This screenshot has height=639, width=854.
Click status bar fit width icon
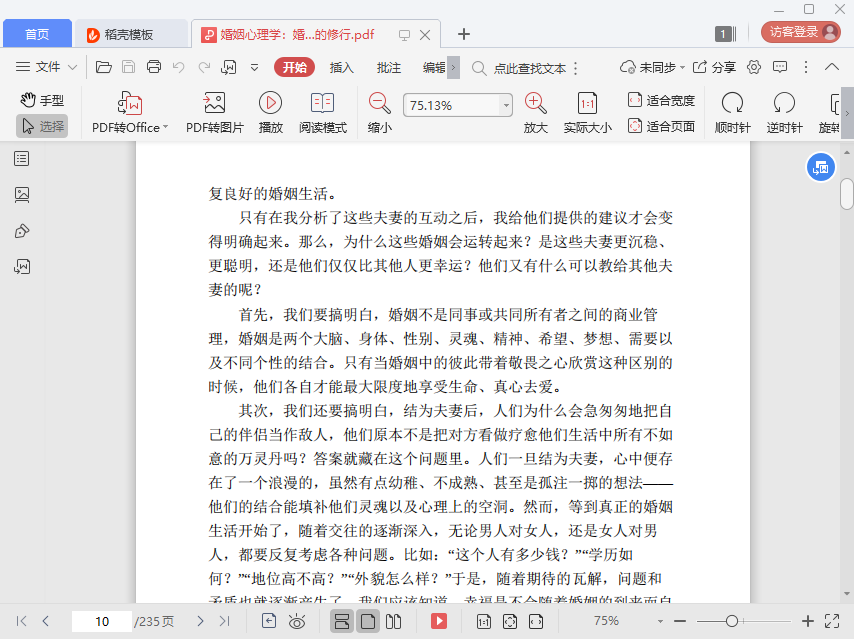[x=536, y=621]
